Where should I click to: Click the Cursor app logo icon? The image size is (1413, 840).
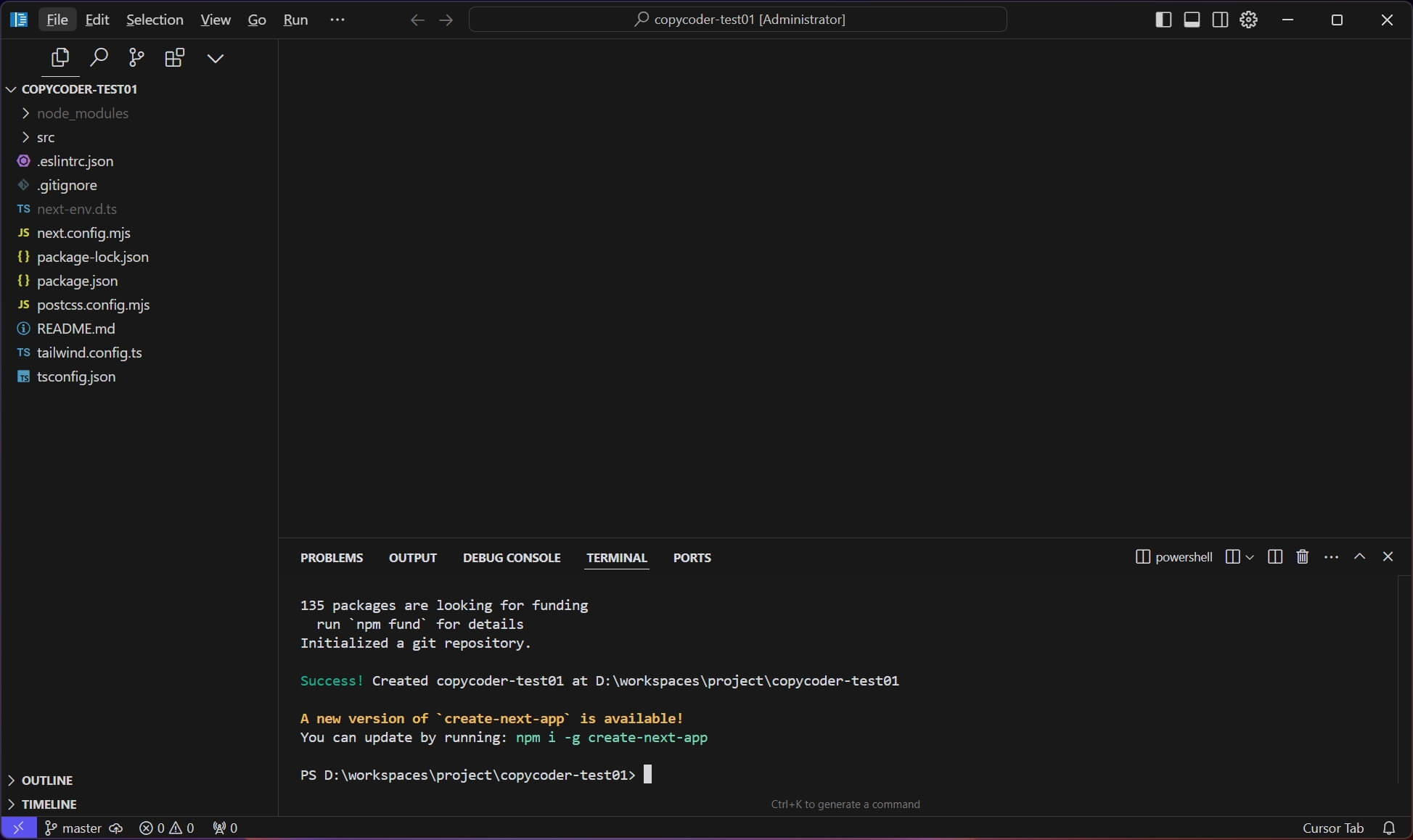(19, 20)
